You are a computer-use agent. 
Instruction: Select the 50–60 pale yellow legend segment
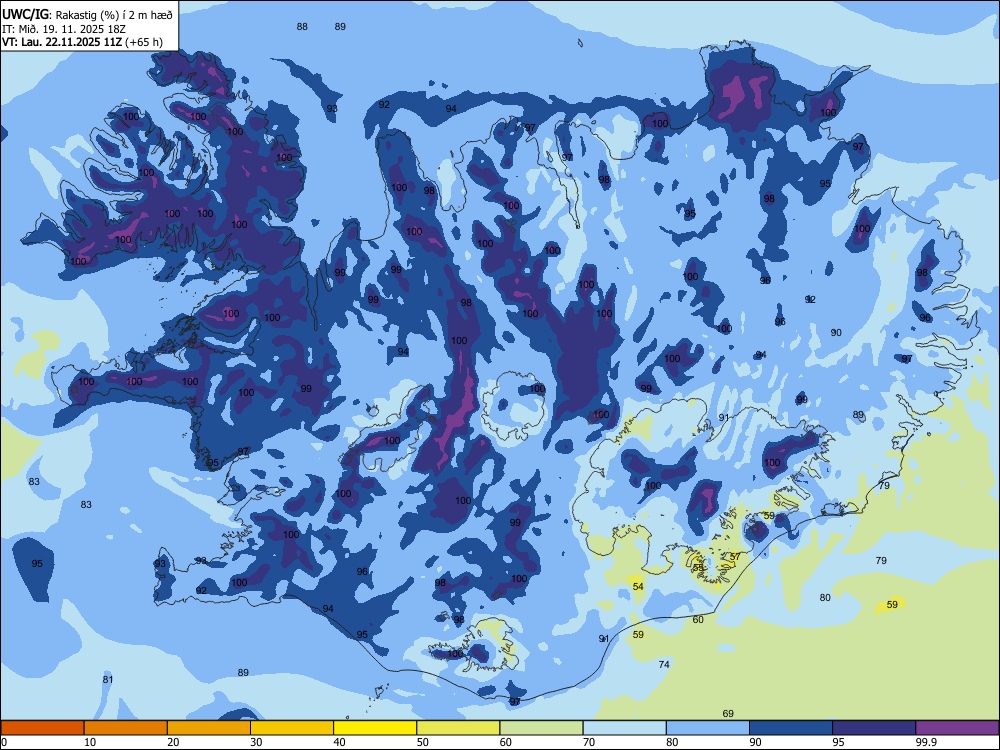point(458,728)
